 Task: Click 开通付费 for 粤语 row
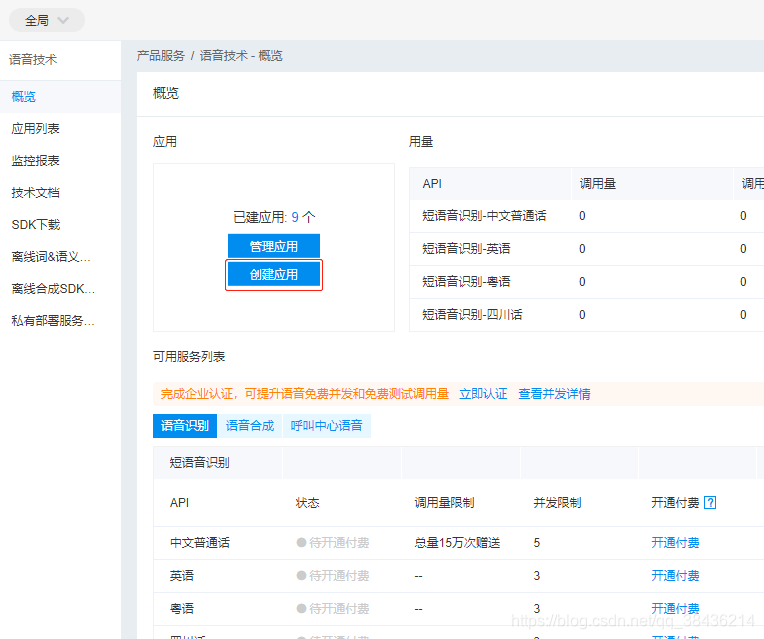[x=675, y=608]
